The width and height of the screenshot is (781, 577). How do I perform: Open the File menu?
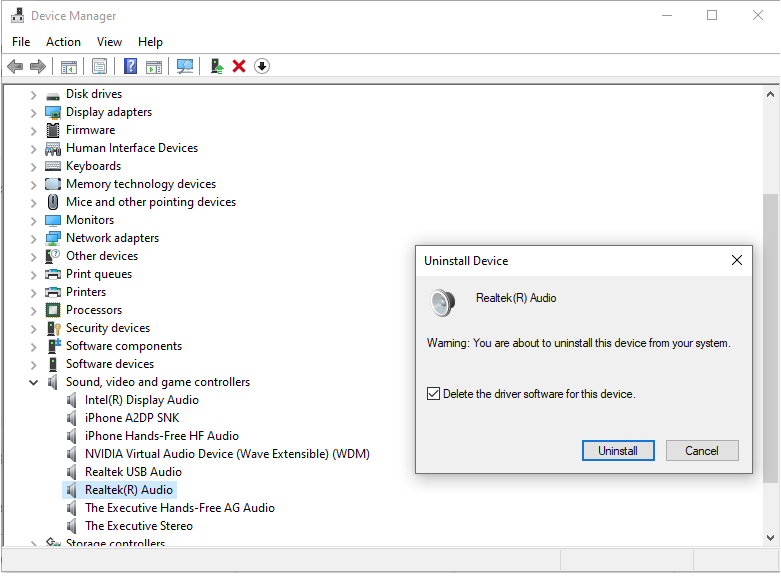point(21,42)
